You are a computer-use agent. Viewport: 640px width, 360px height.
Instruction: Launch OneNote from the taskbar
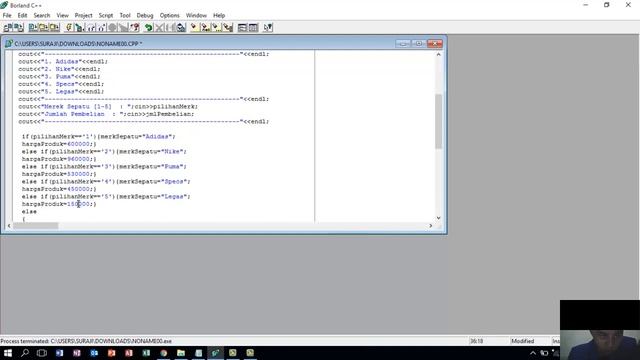pyautogui.click(x=77, y=353)
